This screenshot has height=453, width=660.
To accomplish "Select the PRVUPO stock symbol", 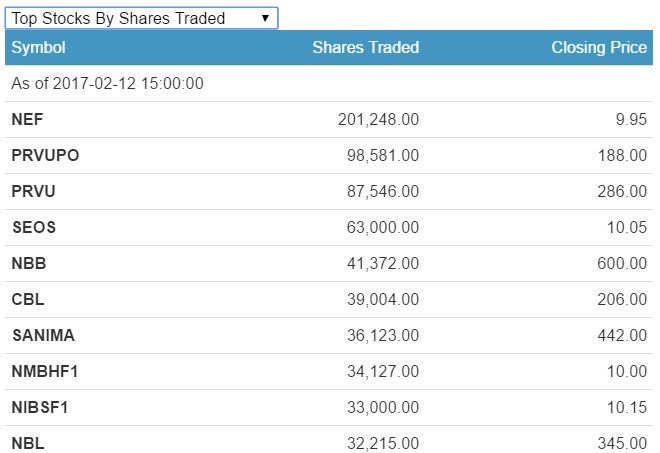I will (x=45, y=155).
